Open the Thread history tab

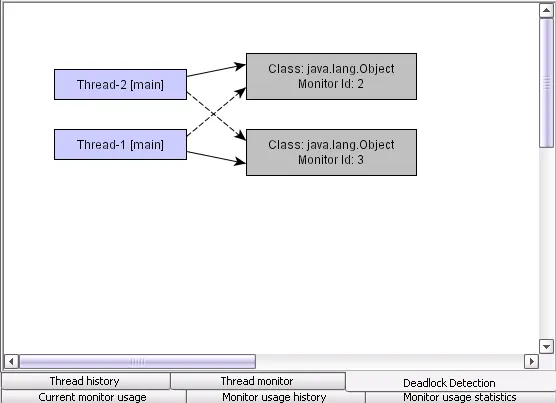[85, 381]
